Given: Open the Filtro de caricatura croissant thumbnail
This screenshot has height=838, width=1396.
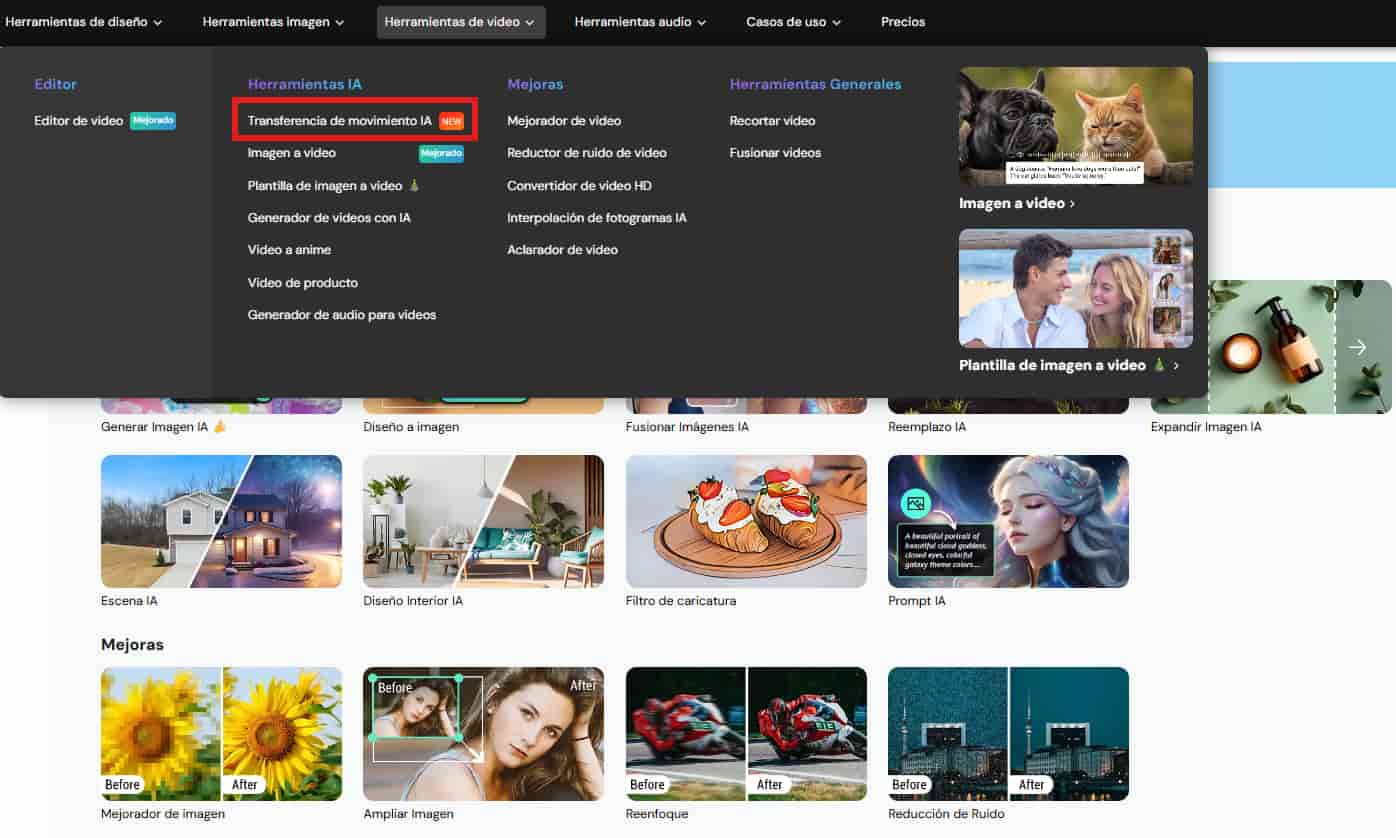Looking at the screenshot, I should [x=746, y=522].
